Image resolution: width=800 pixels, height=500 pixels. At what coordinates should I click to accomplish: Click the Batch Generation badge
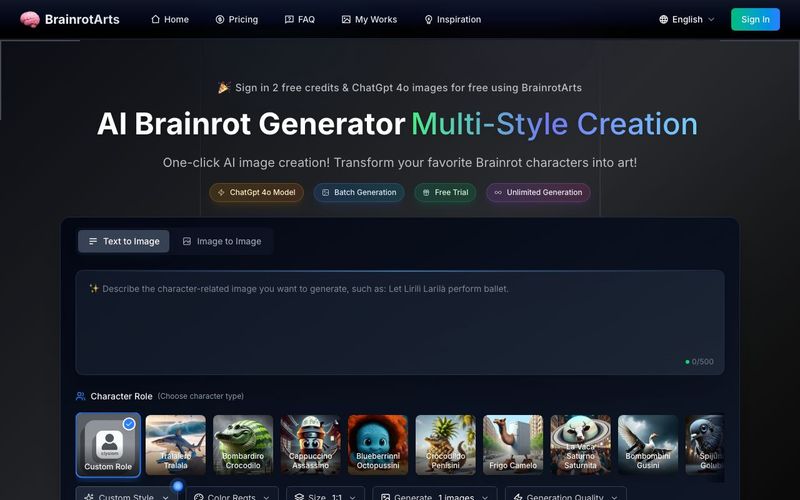click(x=359, y=192)
